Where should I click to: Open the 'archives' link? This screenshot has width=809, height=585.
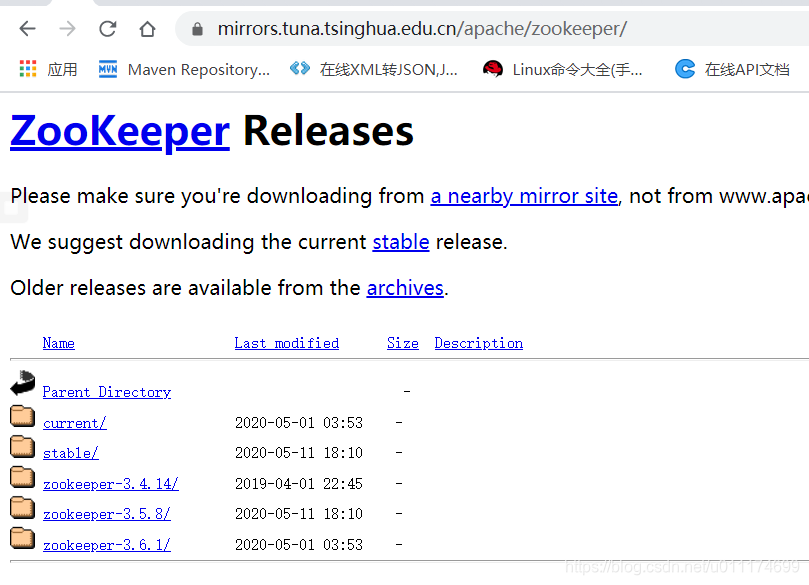pyautogui.click(x=405, y=288)
